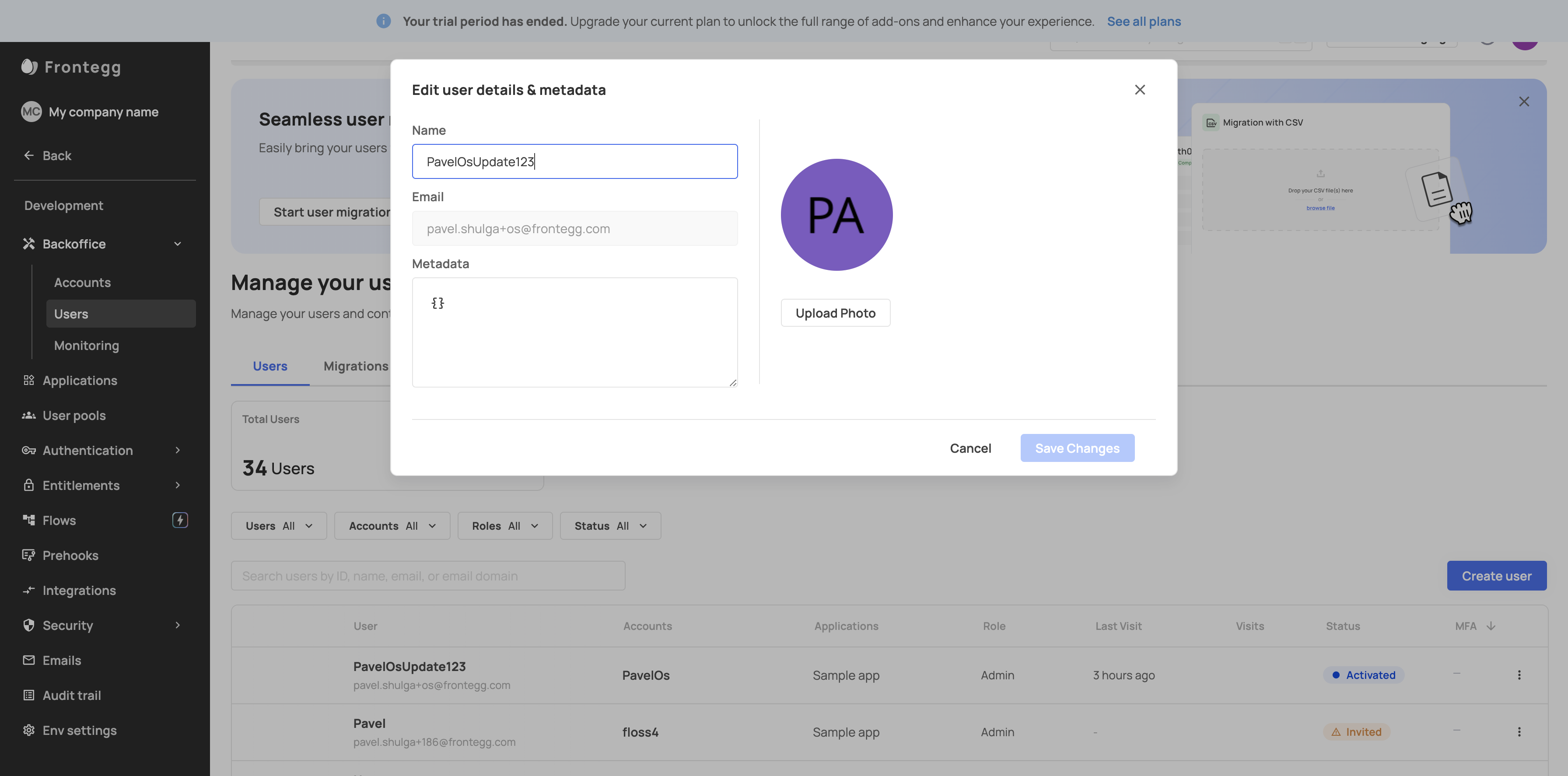The image size is (1568, 776).
Task: Open Users in the sidebar
Action: click(120, 314)
